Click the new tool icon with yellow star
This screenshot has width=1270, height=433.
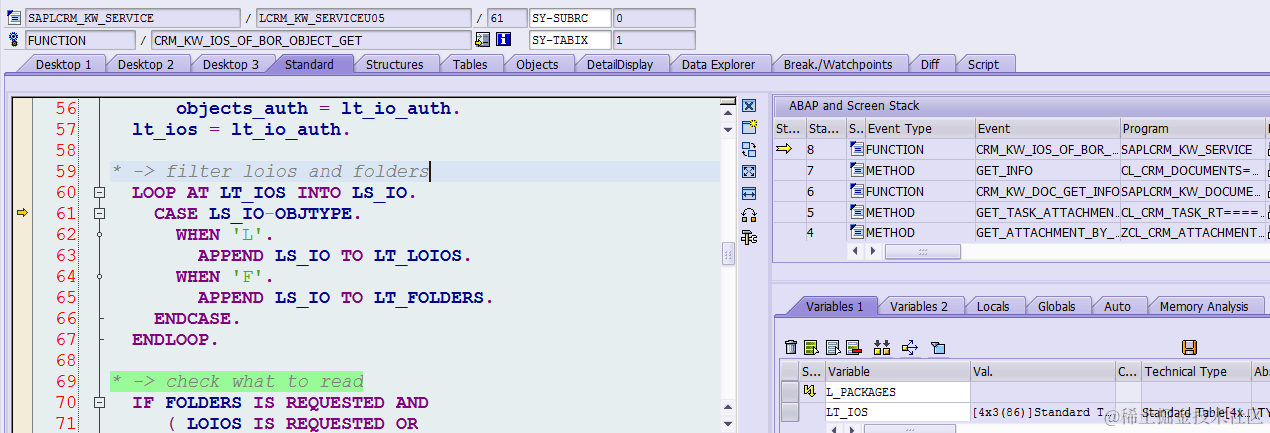point(749,127)
